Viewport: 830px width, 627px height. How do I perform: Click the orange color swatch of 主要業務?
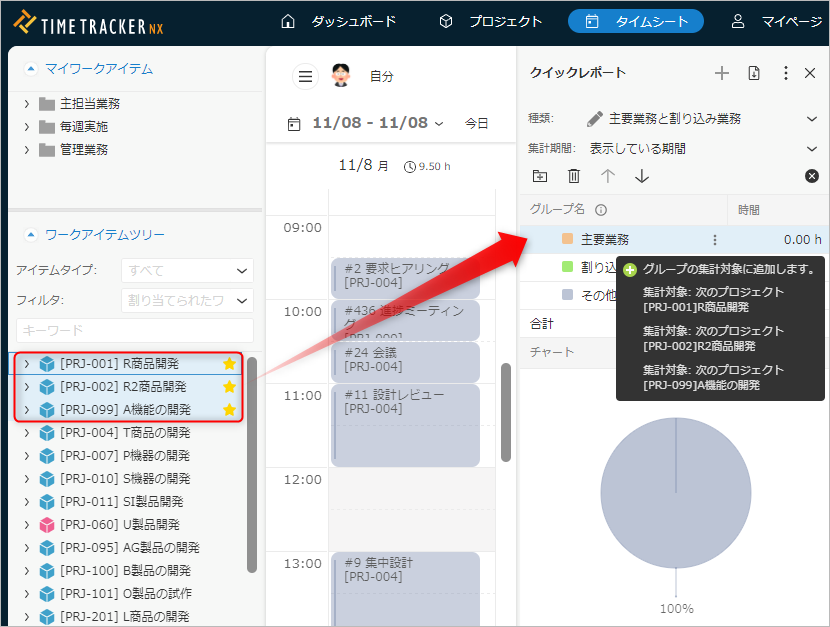coord(567,239)
